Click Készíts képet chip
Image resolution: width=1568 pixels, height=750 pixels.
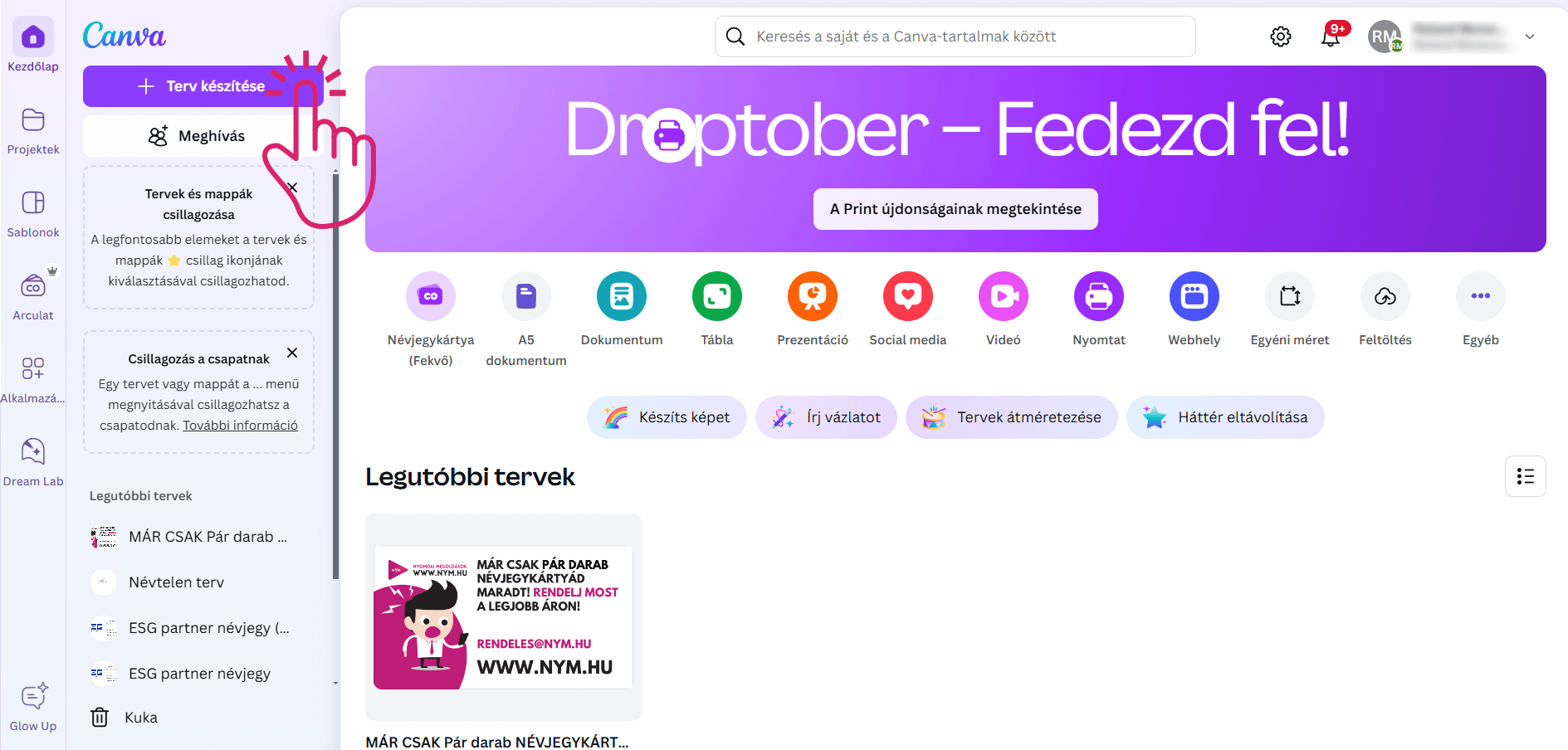click(667, 417)
